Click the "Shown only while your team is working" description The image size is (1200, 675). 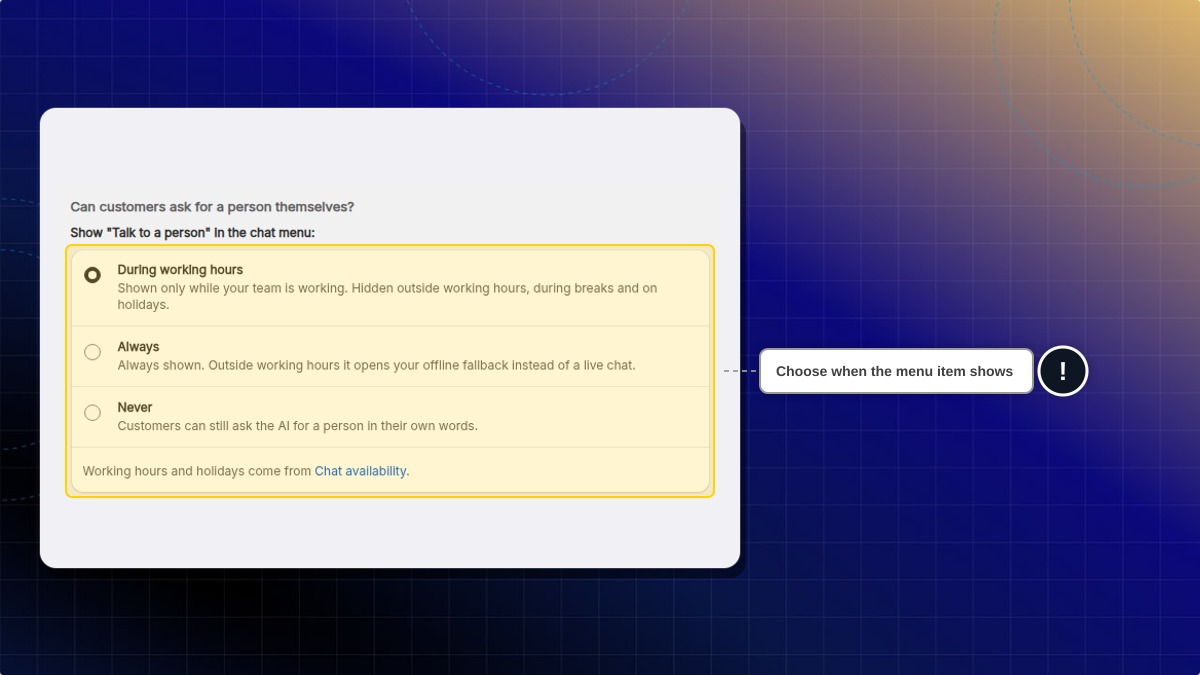[388, 296]
